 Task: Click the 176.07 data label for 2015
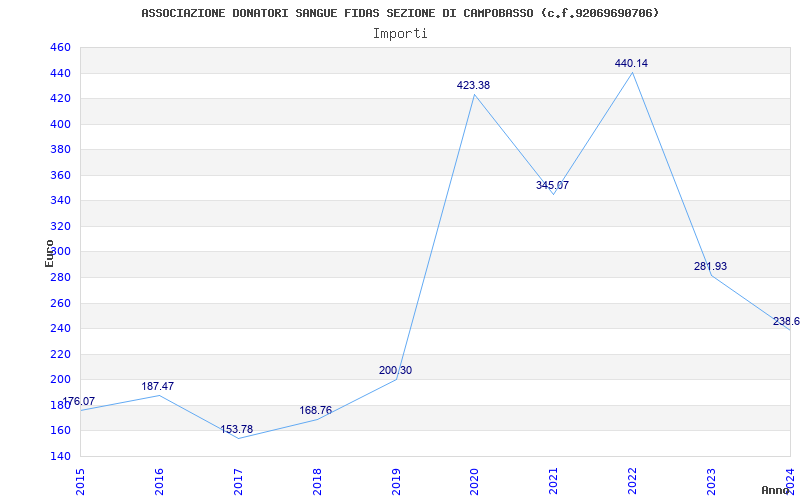pyautogui.click(x=79, y=402)
